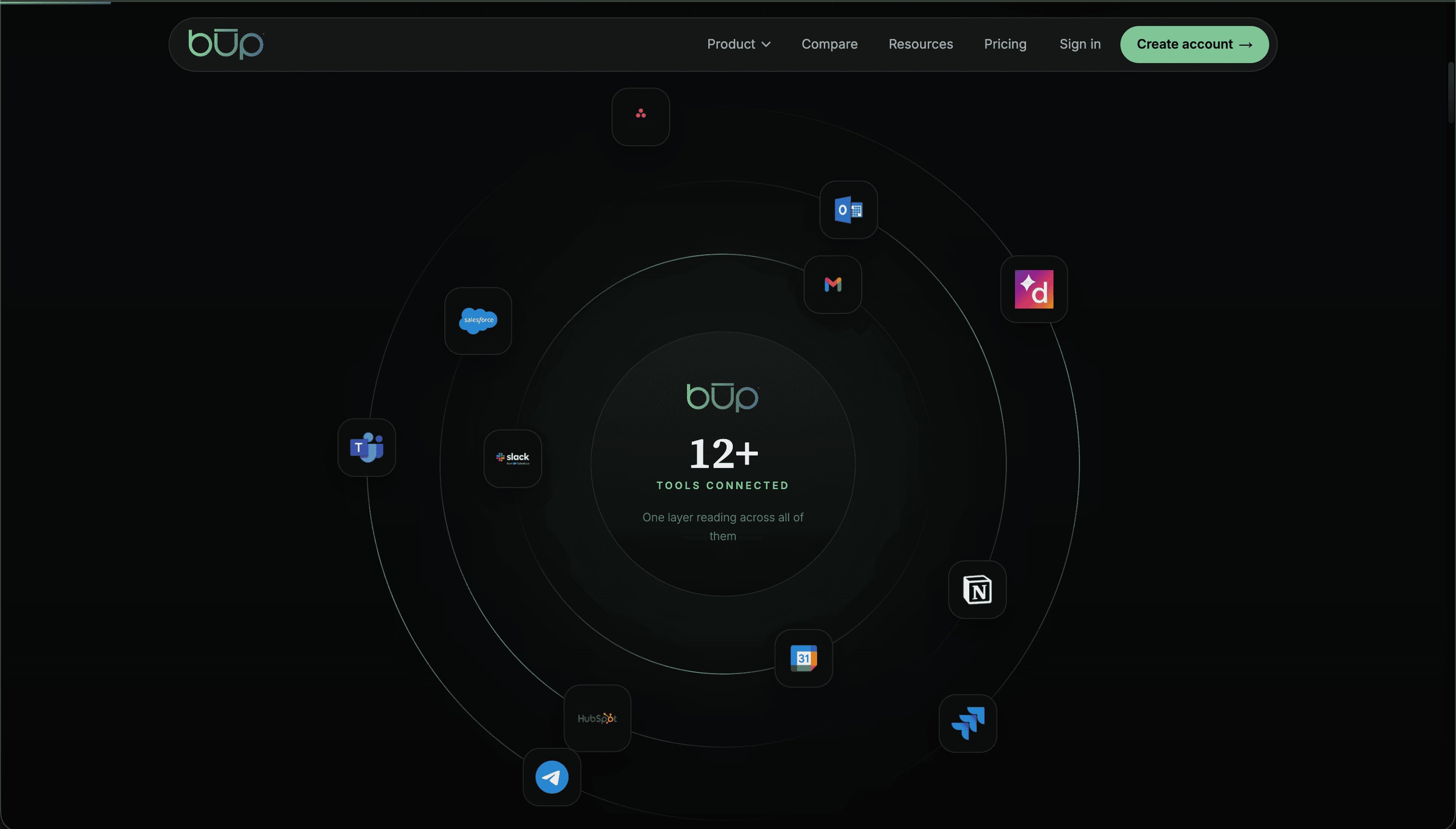The width and height of the screenshot is (1456, 829).
Task: Select the Telegram paper plane icon
Action: (552, 777)
